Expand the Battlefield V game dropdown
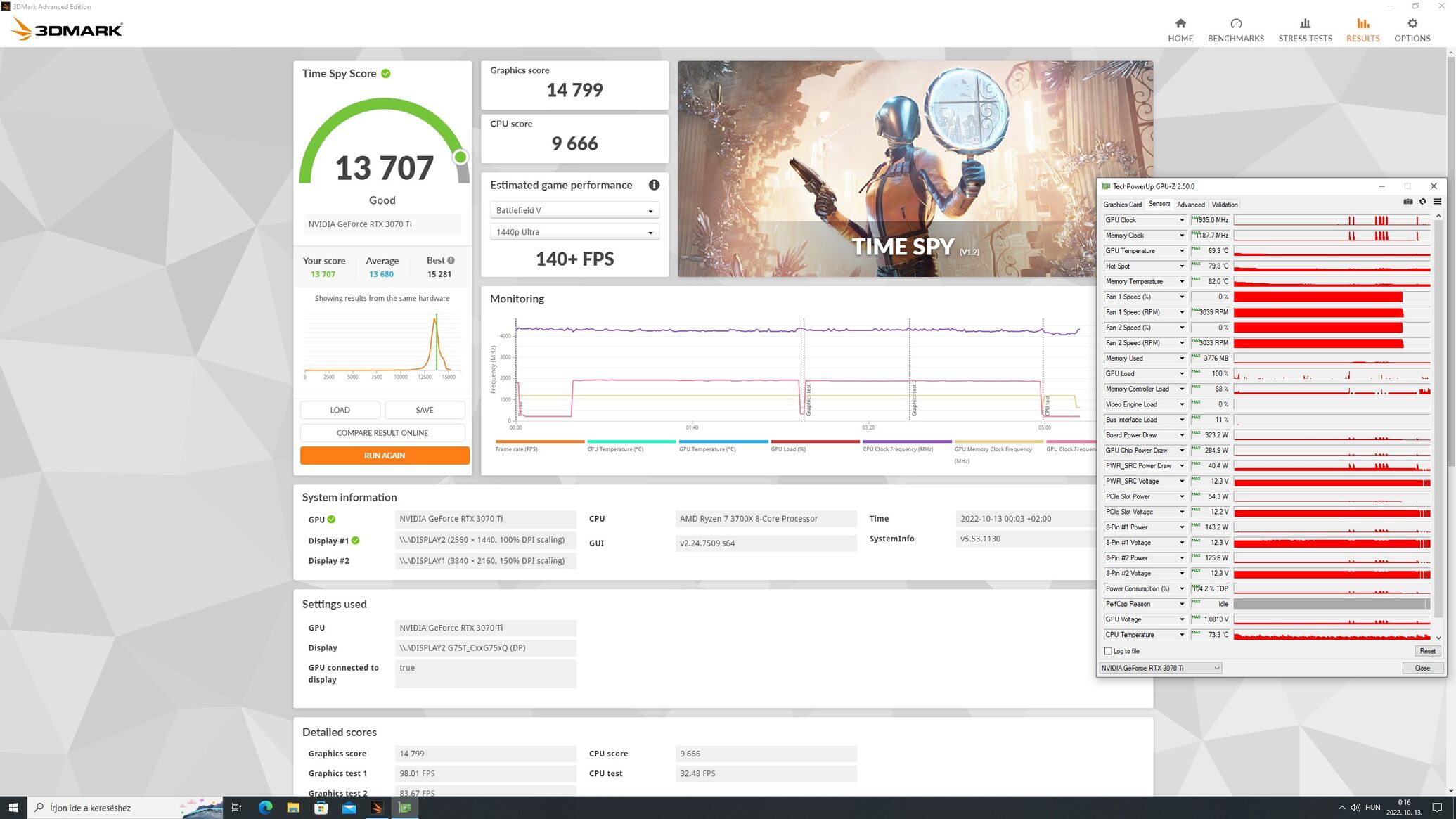 click(574, 210)
